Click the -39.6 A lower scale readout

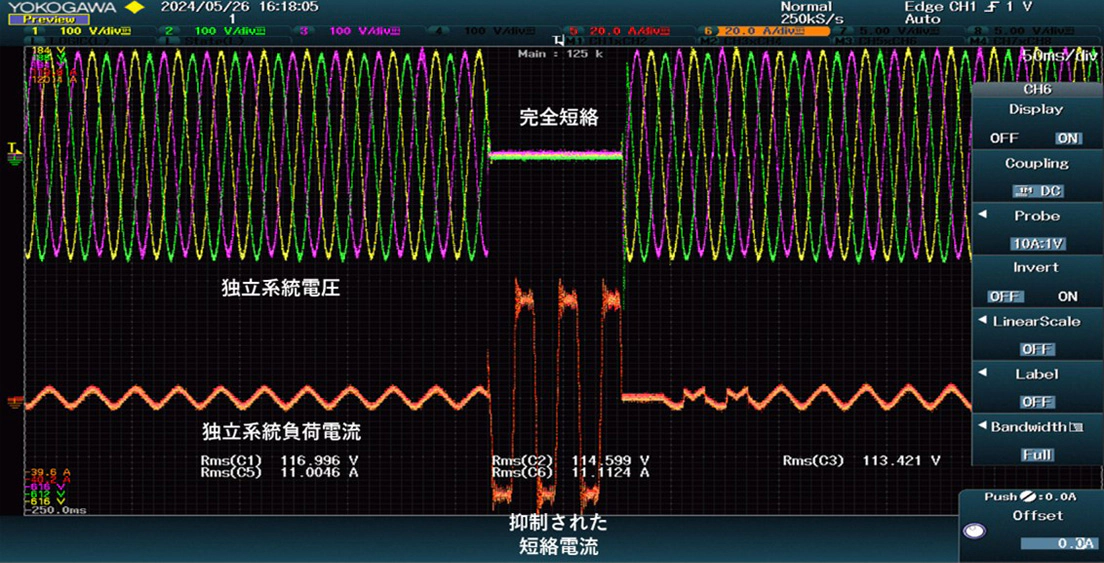48,472
